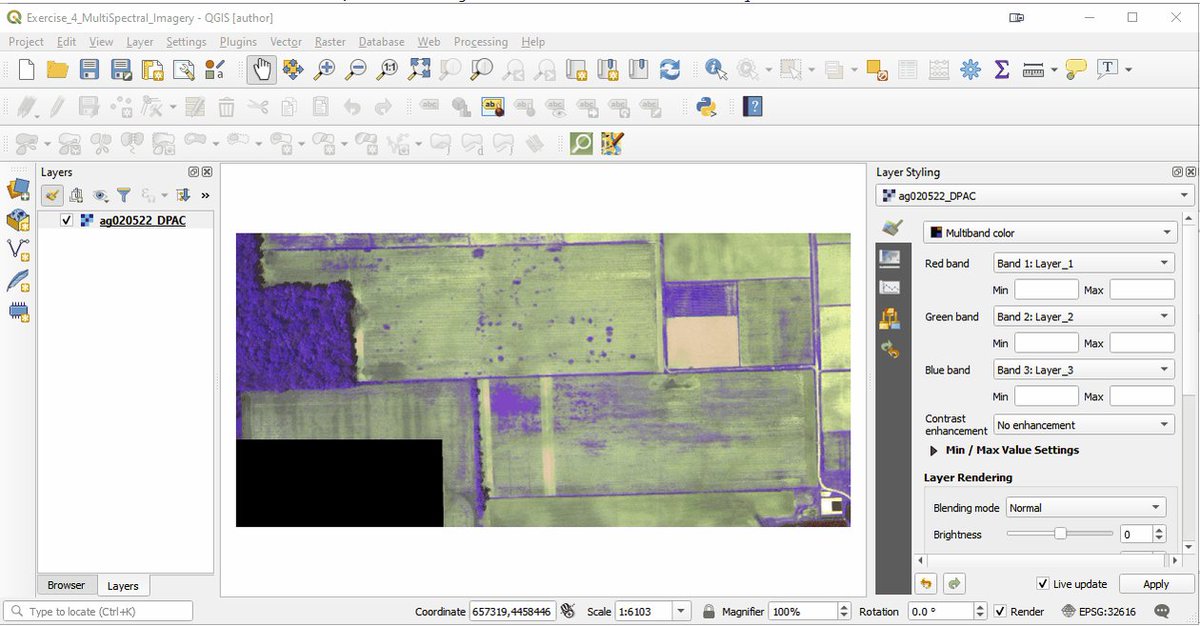Show Statistical Summary sigma icon
This screenshot has height=626, width=1200.
pyautogui.click(x=1001, y=69)
